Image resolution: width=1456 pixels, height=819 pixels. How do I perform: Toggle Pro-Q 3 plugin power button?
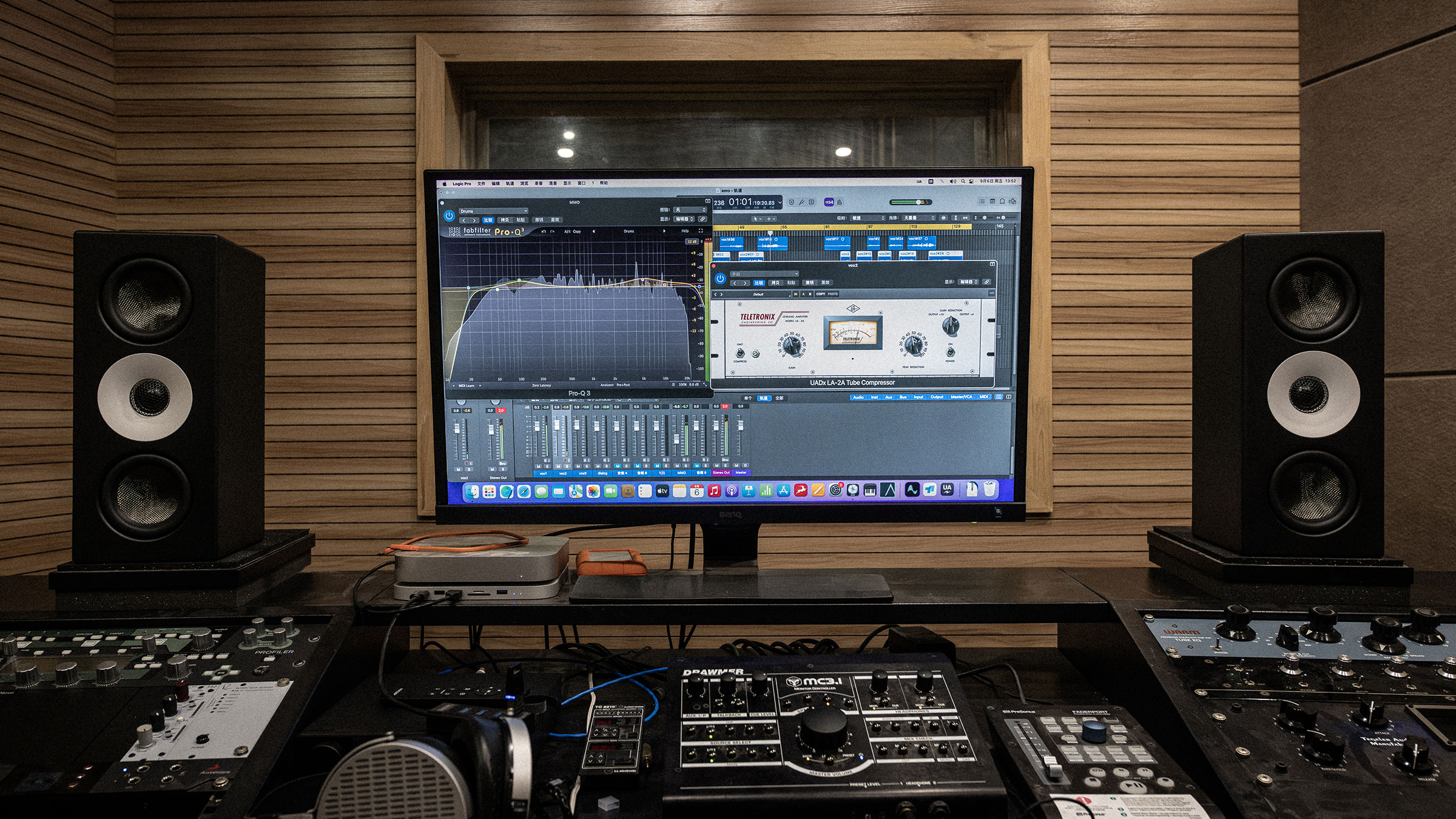click(449, 216)
